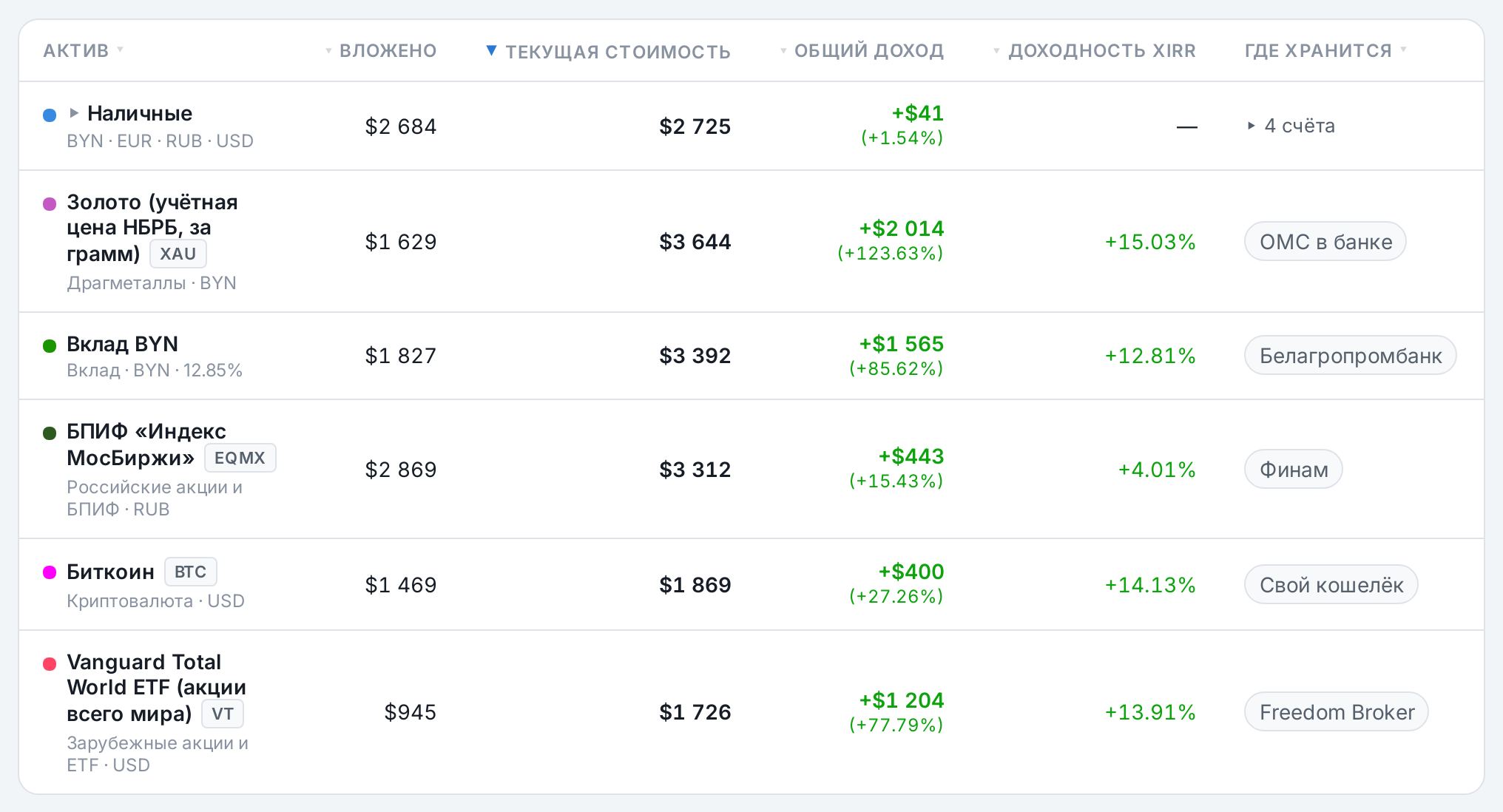Viewport: 1503px width, 812px height.
Task: Click the $3 312 current value cell
Action: [695, 470]
